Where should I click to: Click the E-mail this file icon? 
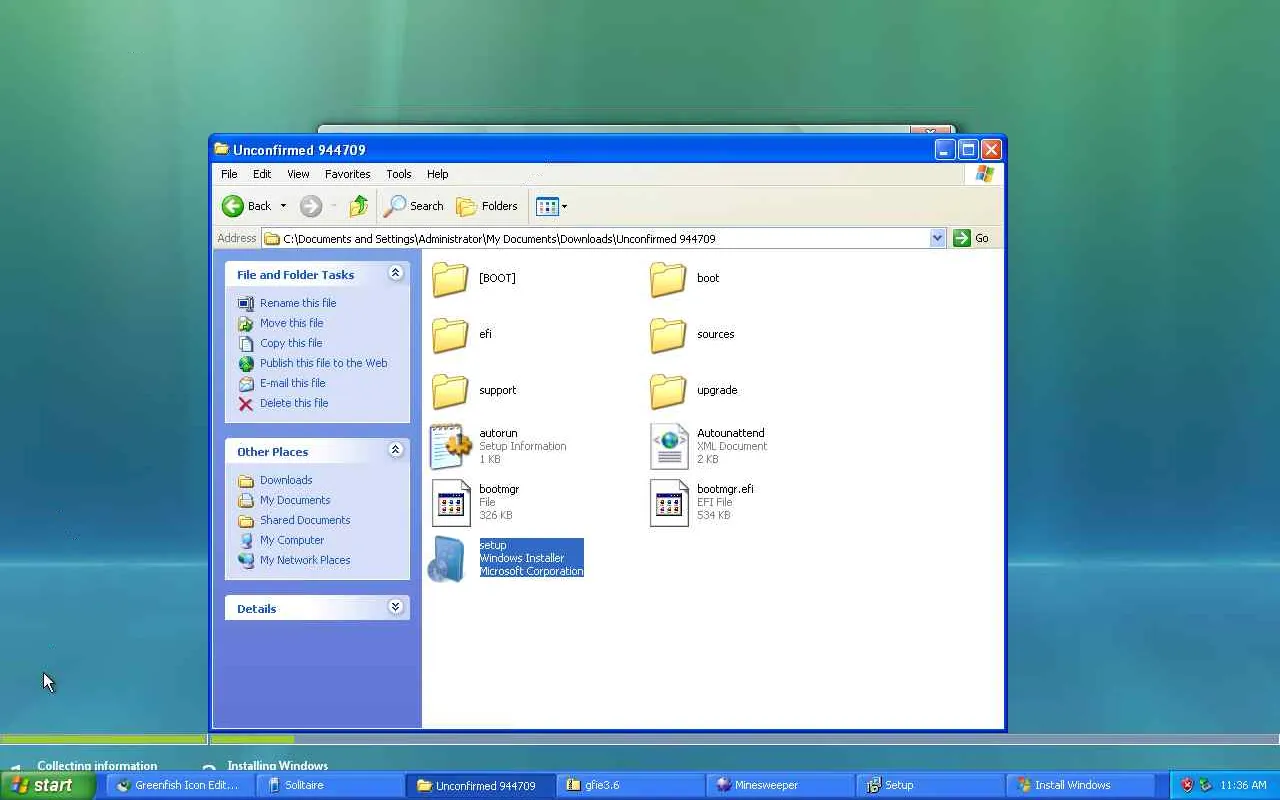tap(246, 383)
